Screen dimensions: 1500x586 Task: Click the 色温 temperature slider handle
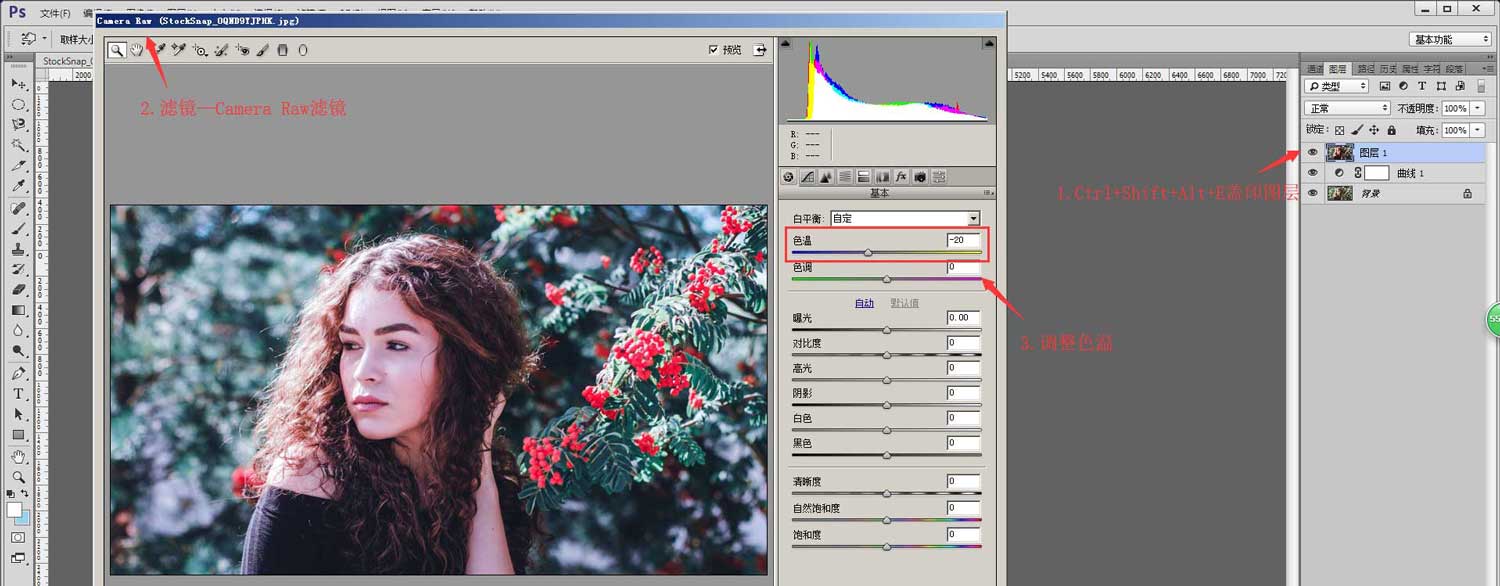(868, 253)
